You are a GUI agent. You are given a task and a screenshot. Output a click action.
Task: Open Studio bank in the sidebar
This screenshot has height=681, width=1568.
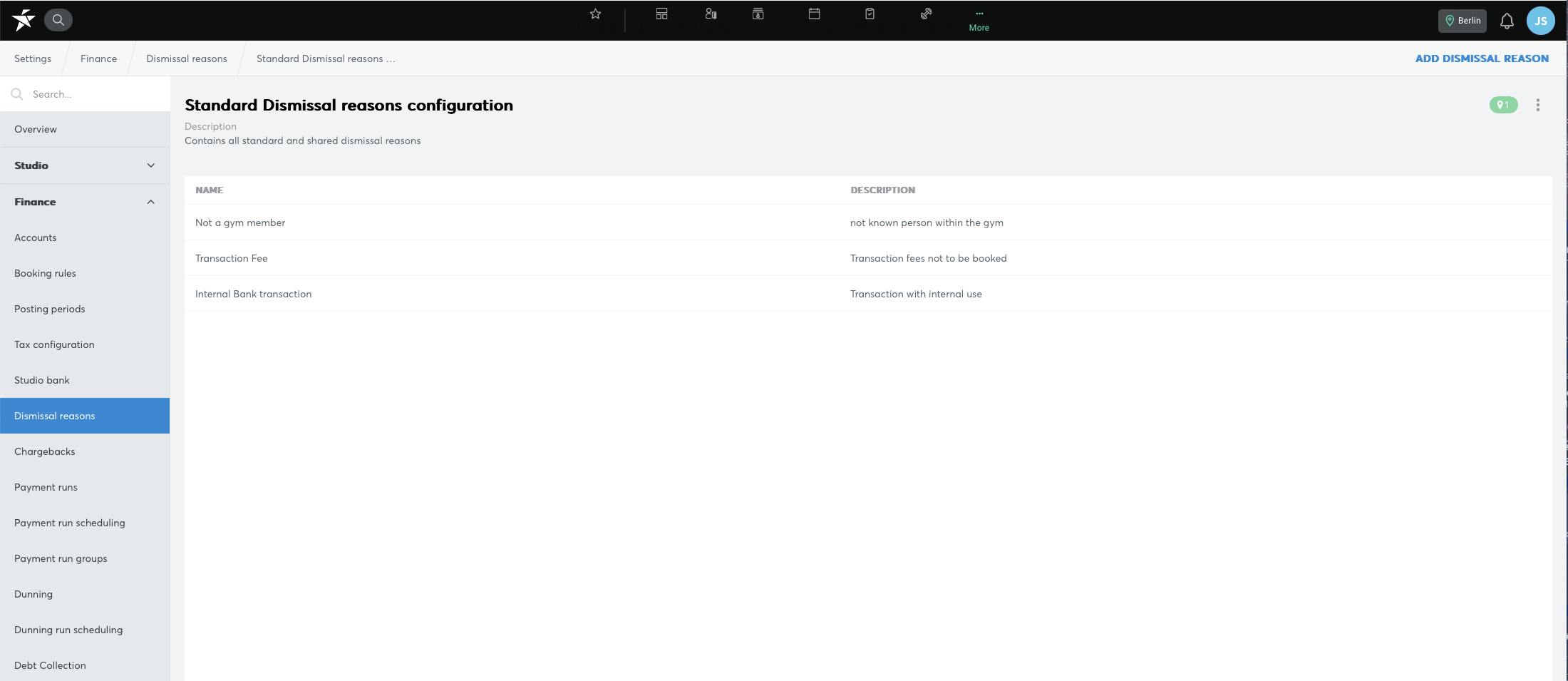coord(85,380)
